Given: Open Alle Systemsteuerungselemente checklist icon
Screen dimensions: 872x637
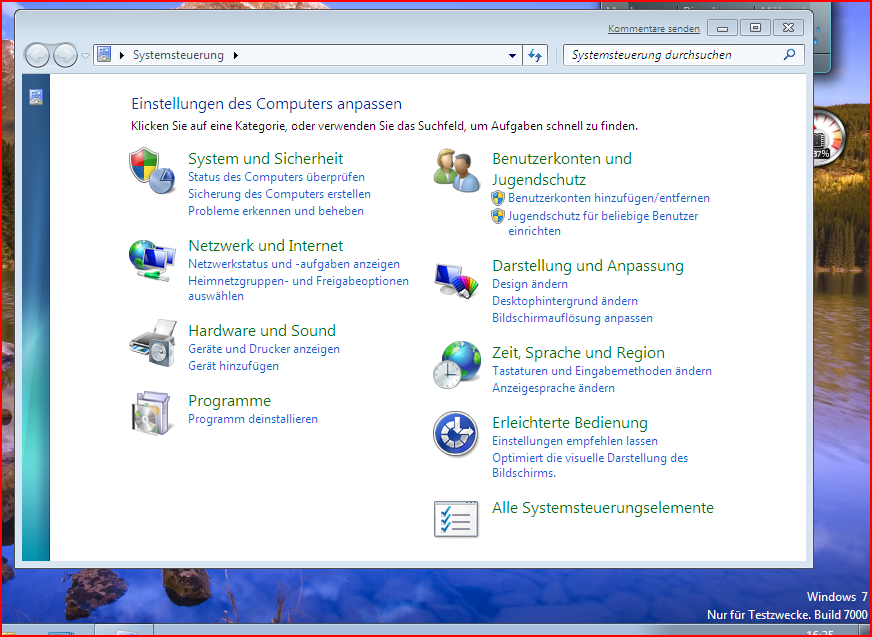Looking at the screenshot, I should (456, 519).
